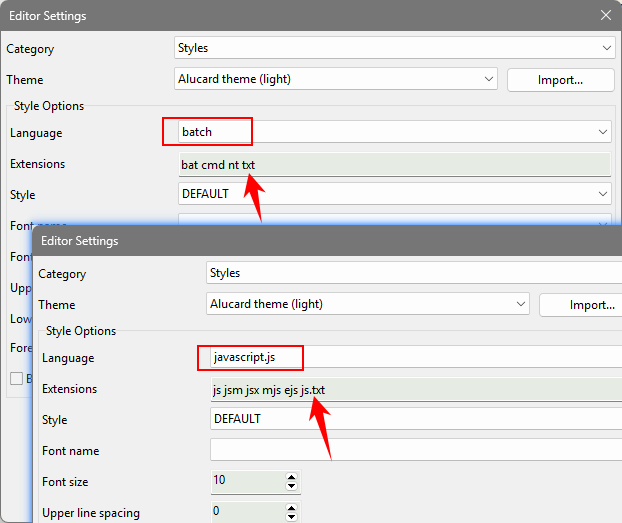Click Import button in front window
Image resolution: width=622 pixels, height=523 pixels.
point(581,305)
